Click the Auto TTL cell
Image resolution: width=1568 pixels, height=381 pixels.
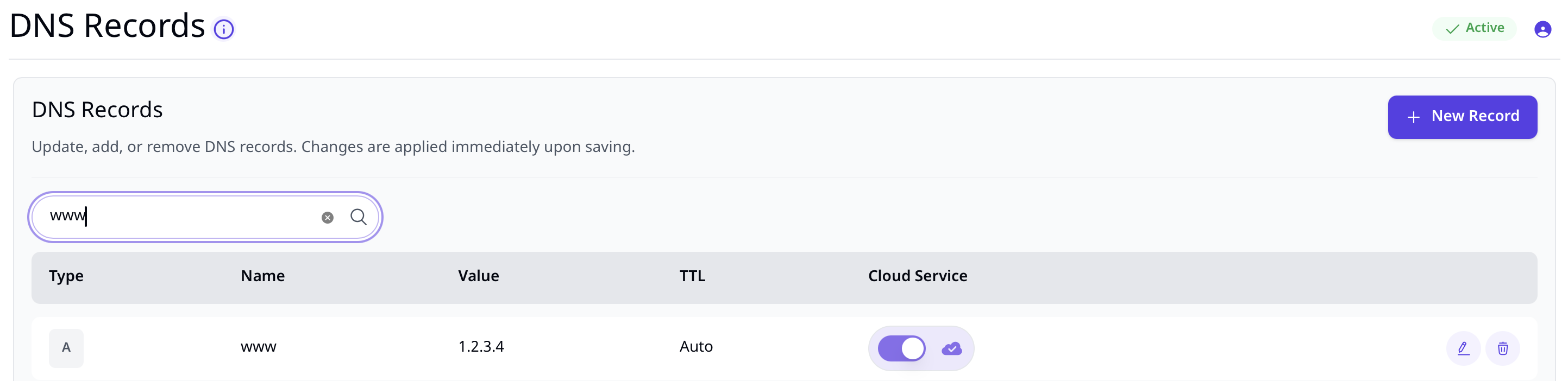coord(696,347)
